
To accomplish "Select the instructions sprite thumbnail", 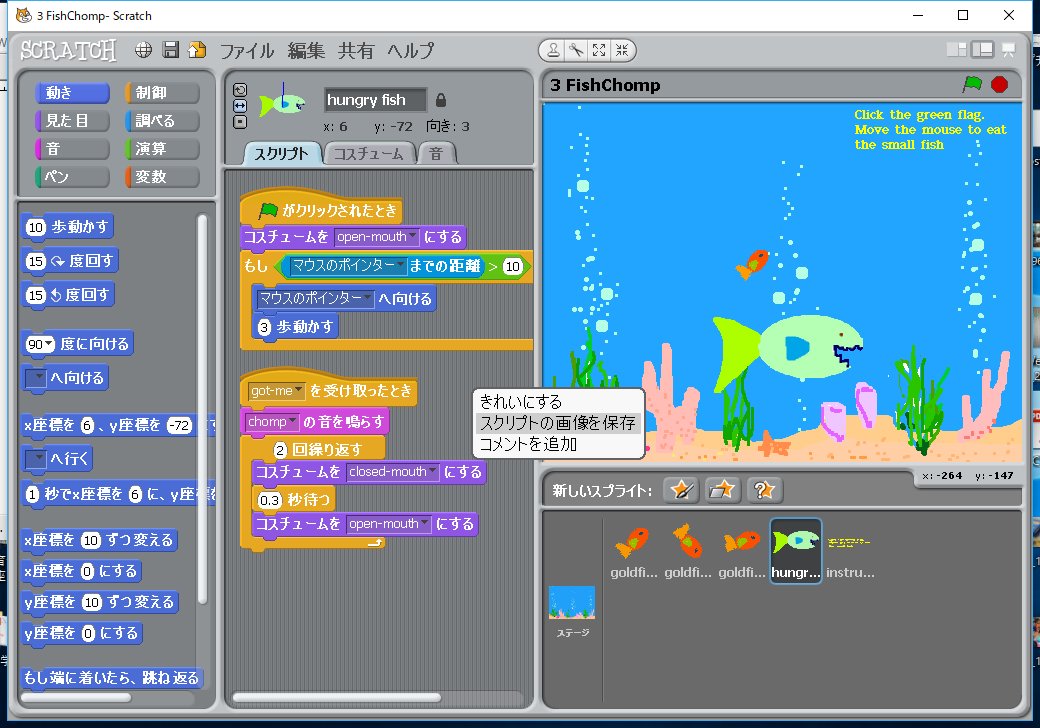I will (850, 551).
